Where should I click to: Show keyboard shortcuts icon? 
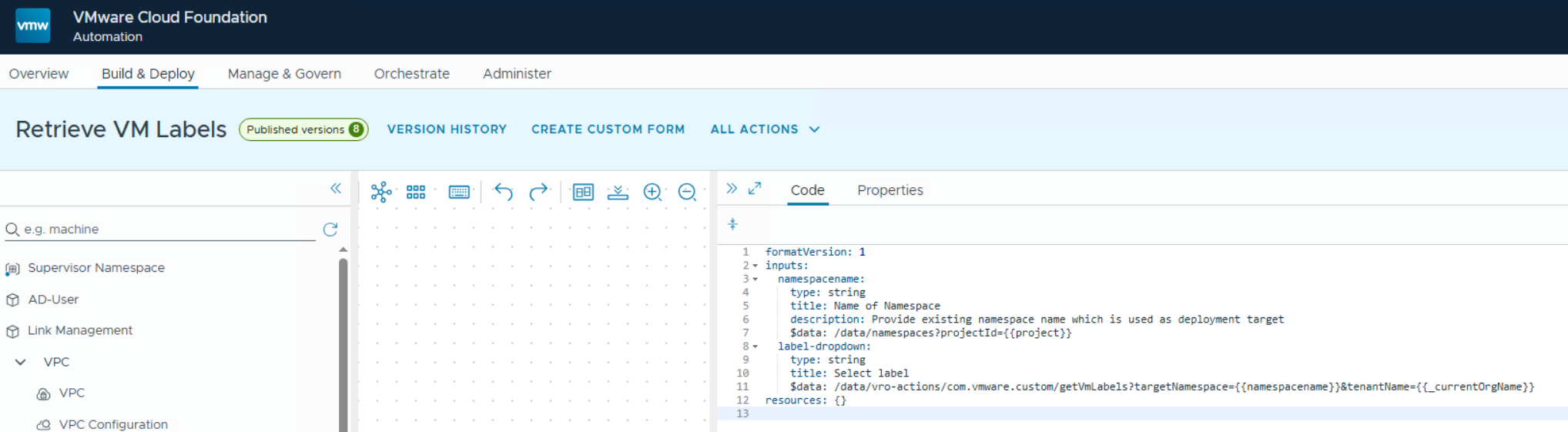[459, 192]
